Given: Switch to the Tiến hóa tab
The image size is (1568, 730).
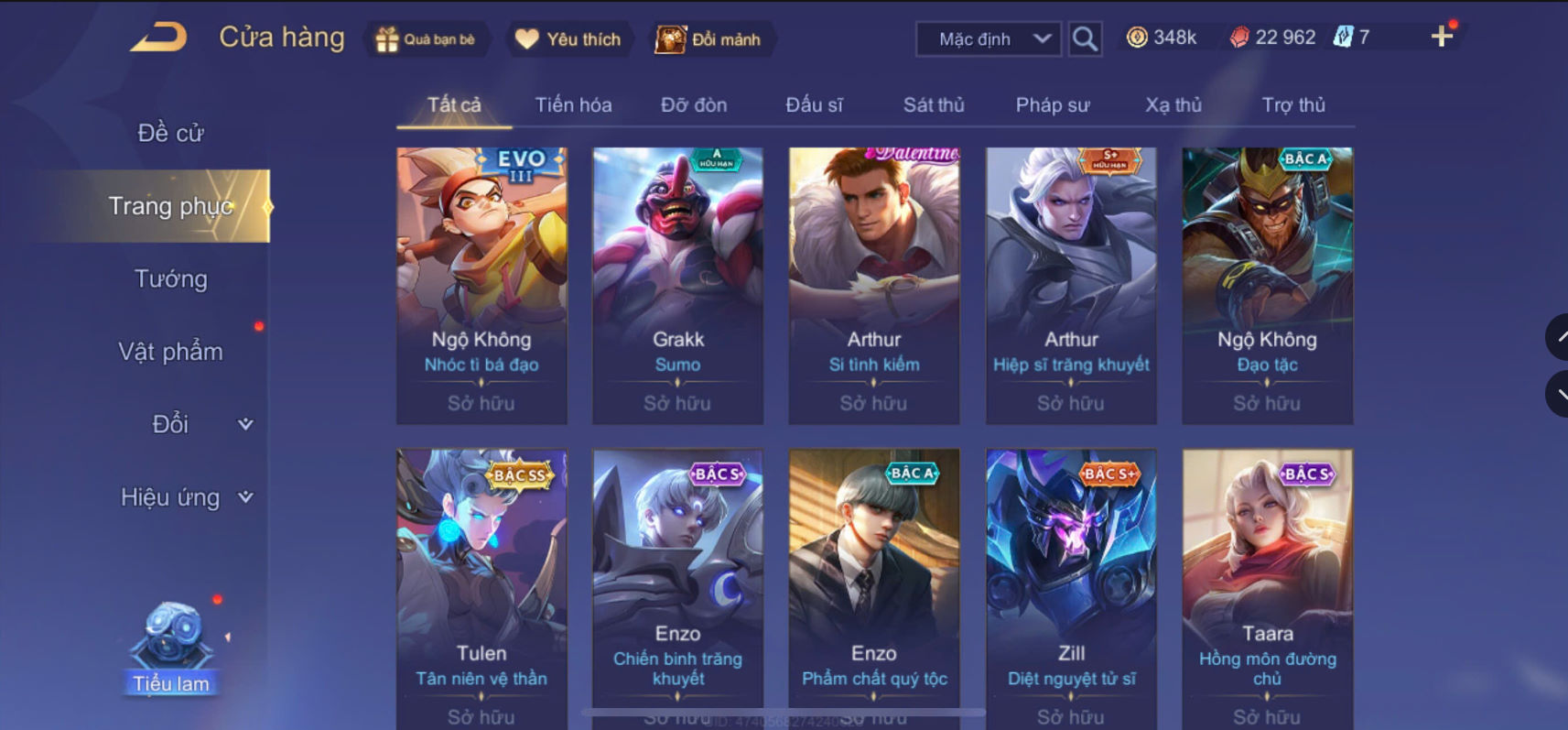Looking at the screenshot, I should 573,105.
